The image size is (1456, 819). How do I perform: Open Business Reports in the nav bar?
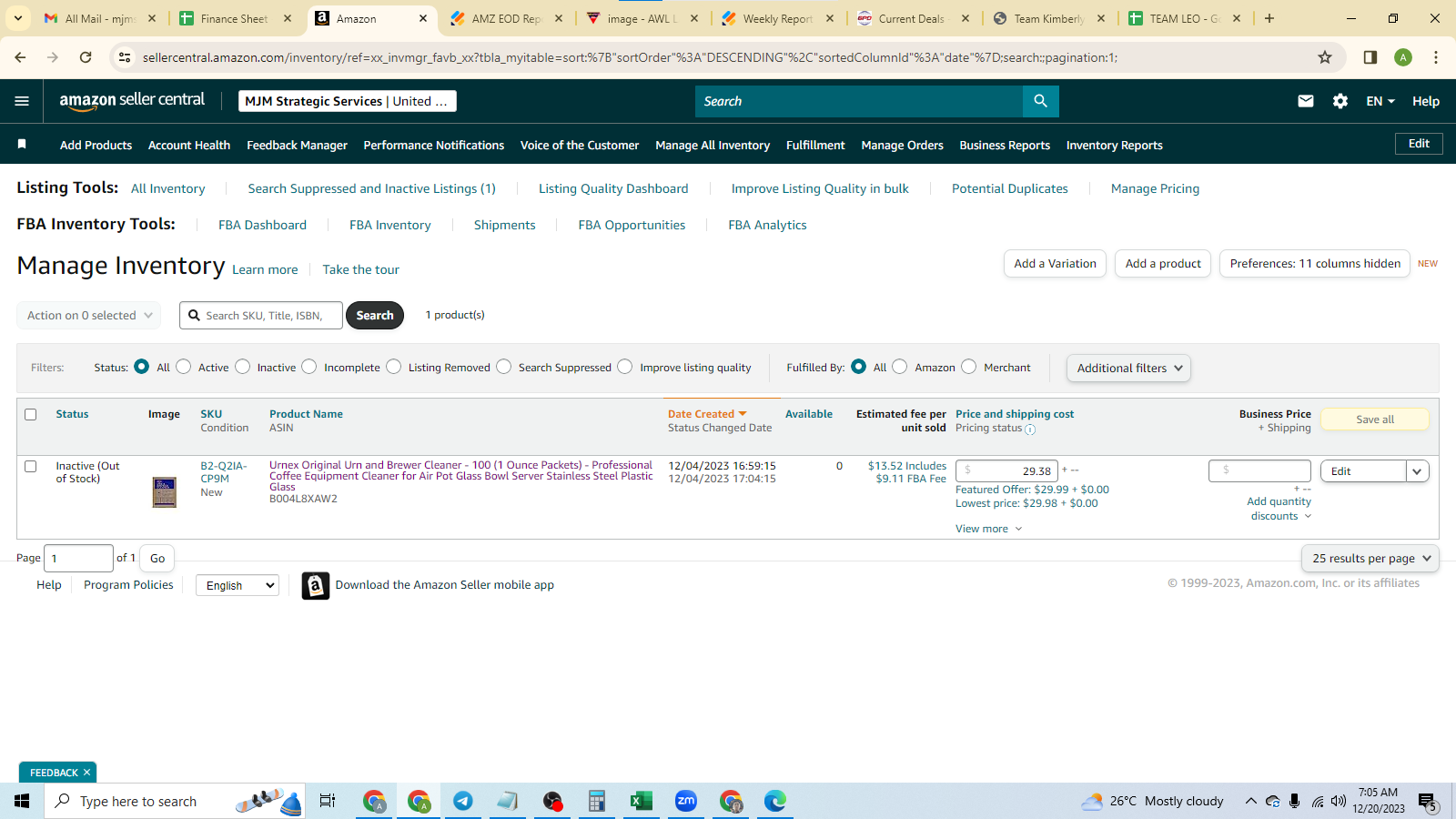coord(1005,145)
